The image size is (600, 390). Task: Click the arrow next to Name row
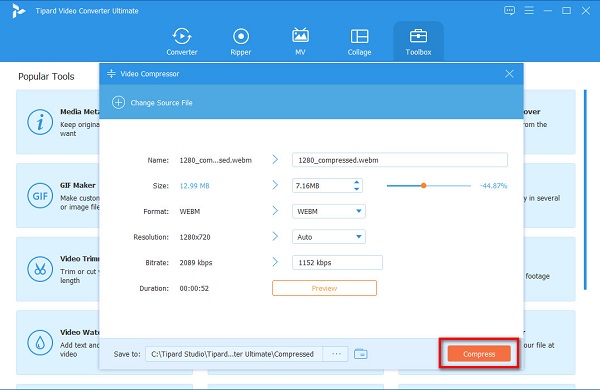(275, 160)
